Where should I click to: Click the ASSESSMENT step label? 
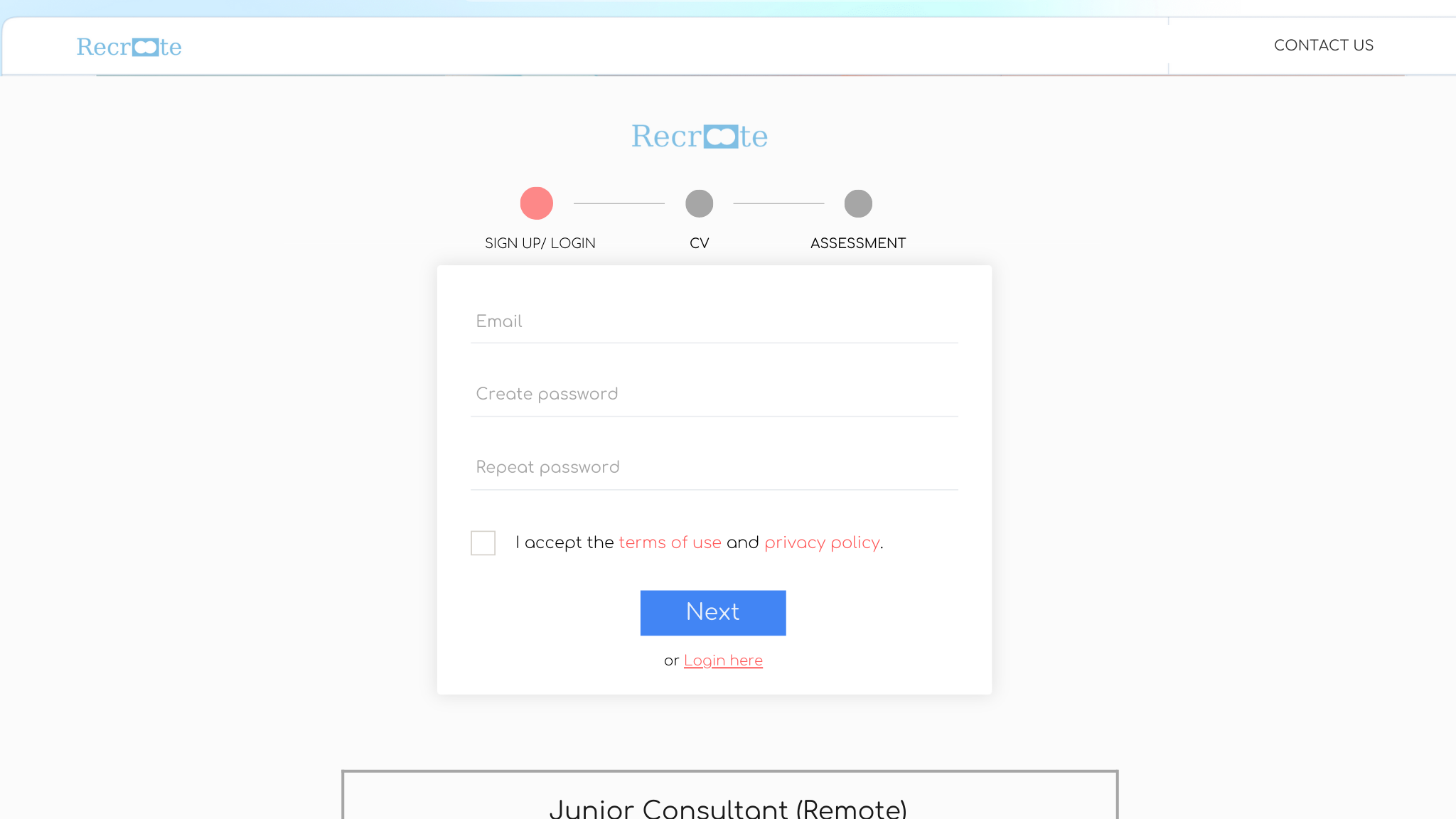tap(858, 243)
